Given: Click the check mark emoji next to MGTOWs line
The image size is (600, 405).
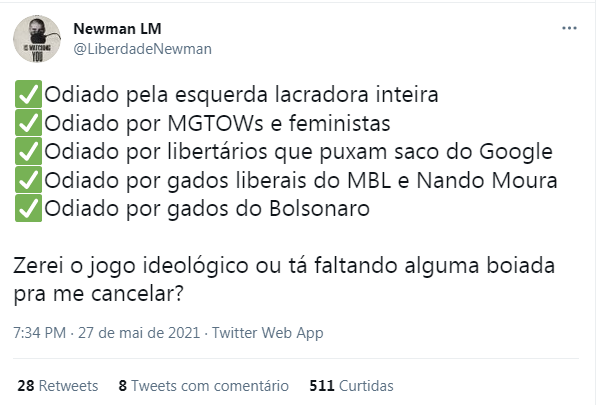Looking at the screenshot, I should pyautogui.click(x=28, y=123).
